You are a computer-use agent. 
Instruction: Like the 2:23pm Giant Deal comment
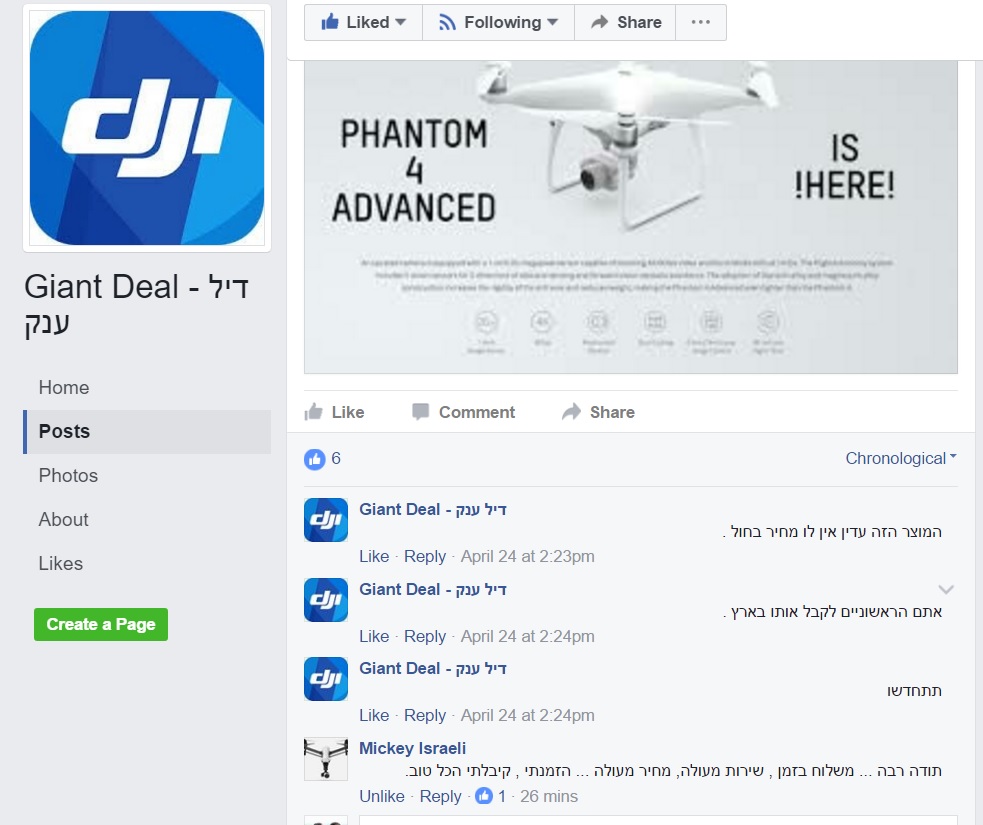tap(374, 556)
